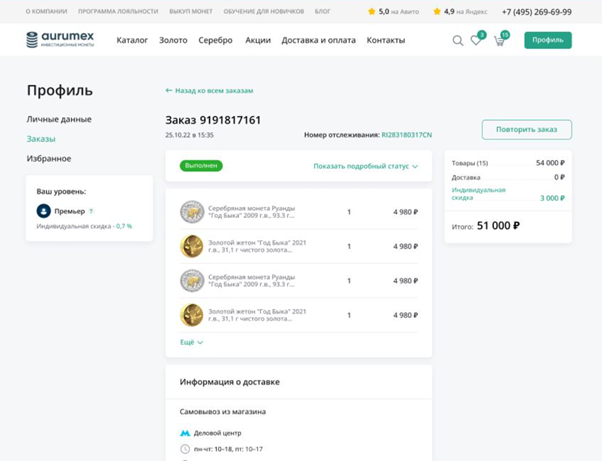
Task: Open tracking number RI283180317CN link
Action: click(406, 135)
